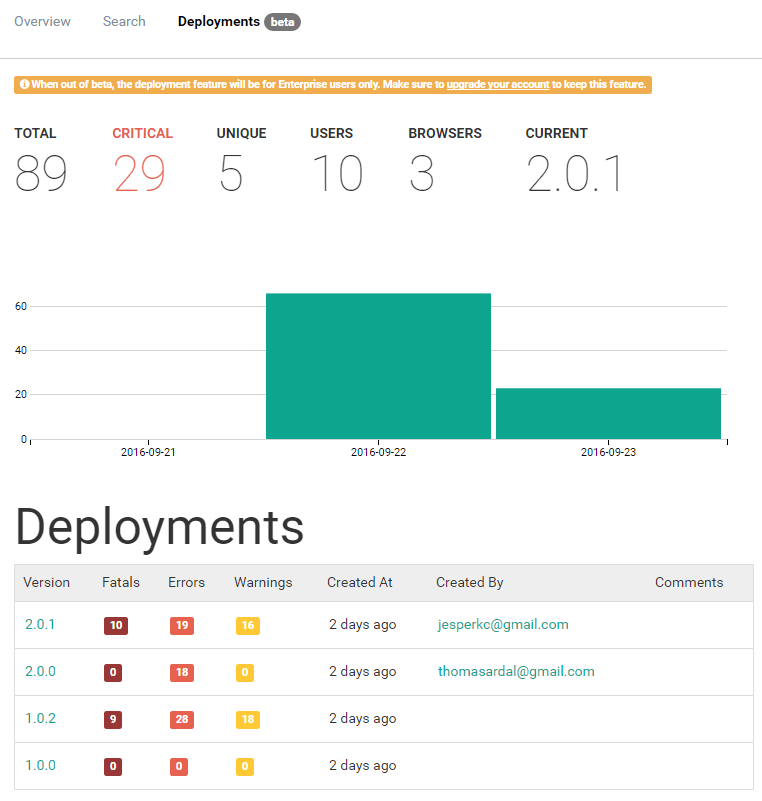762x801 pixels.
Task: Click the chart bar for 2016-09-22
Action: click(x=378, y=366)
